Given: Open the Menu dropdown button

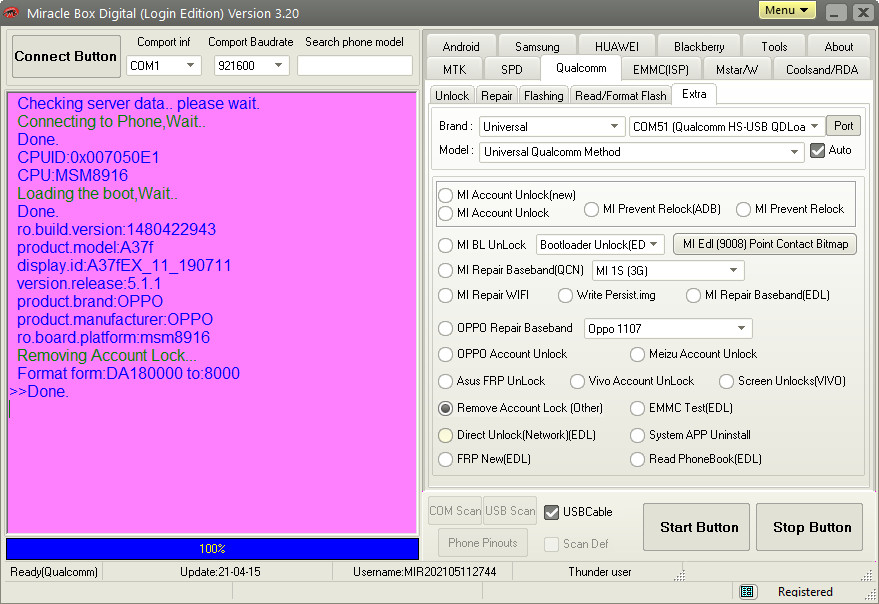Looking at the screenshot, I should [x=787, y=10].
